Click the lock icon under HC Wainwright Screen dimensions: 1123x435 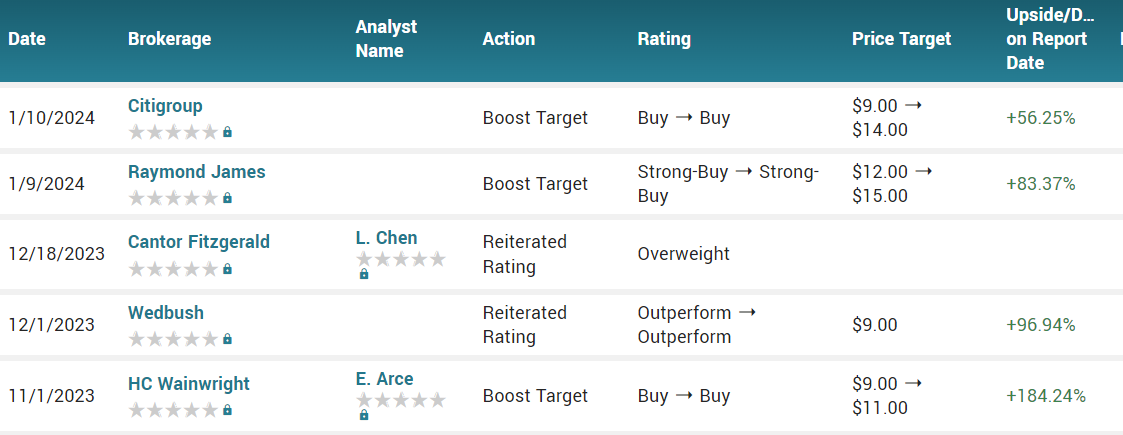tap(227, 410)
